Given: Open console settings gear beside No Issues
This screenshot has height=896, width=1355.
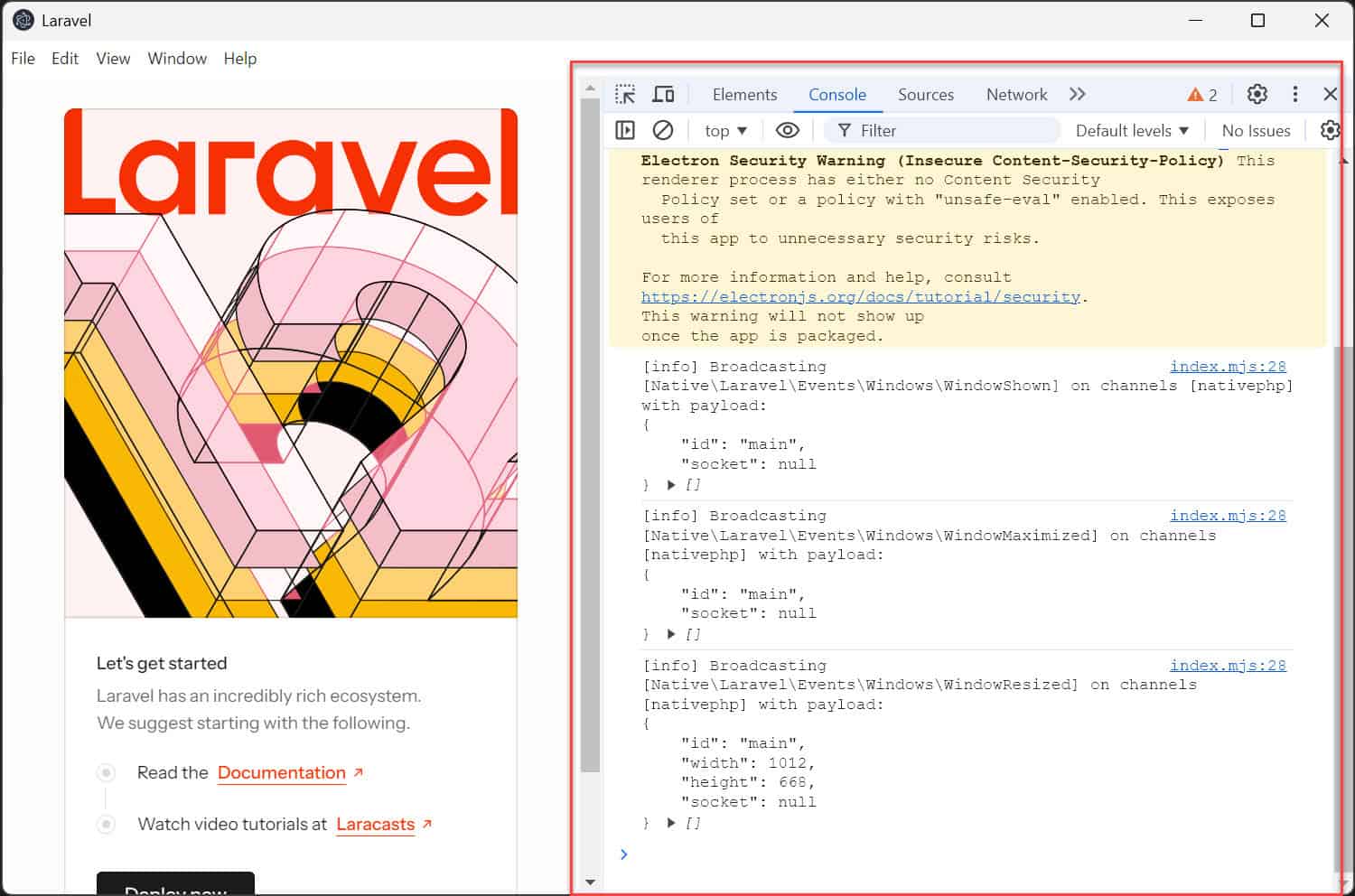Looking at the screenshot, I should click(1330, 130).
